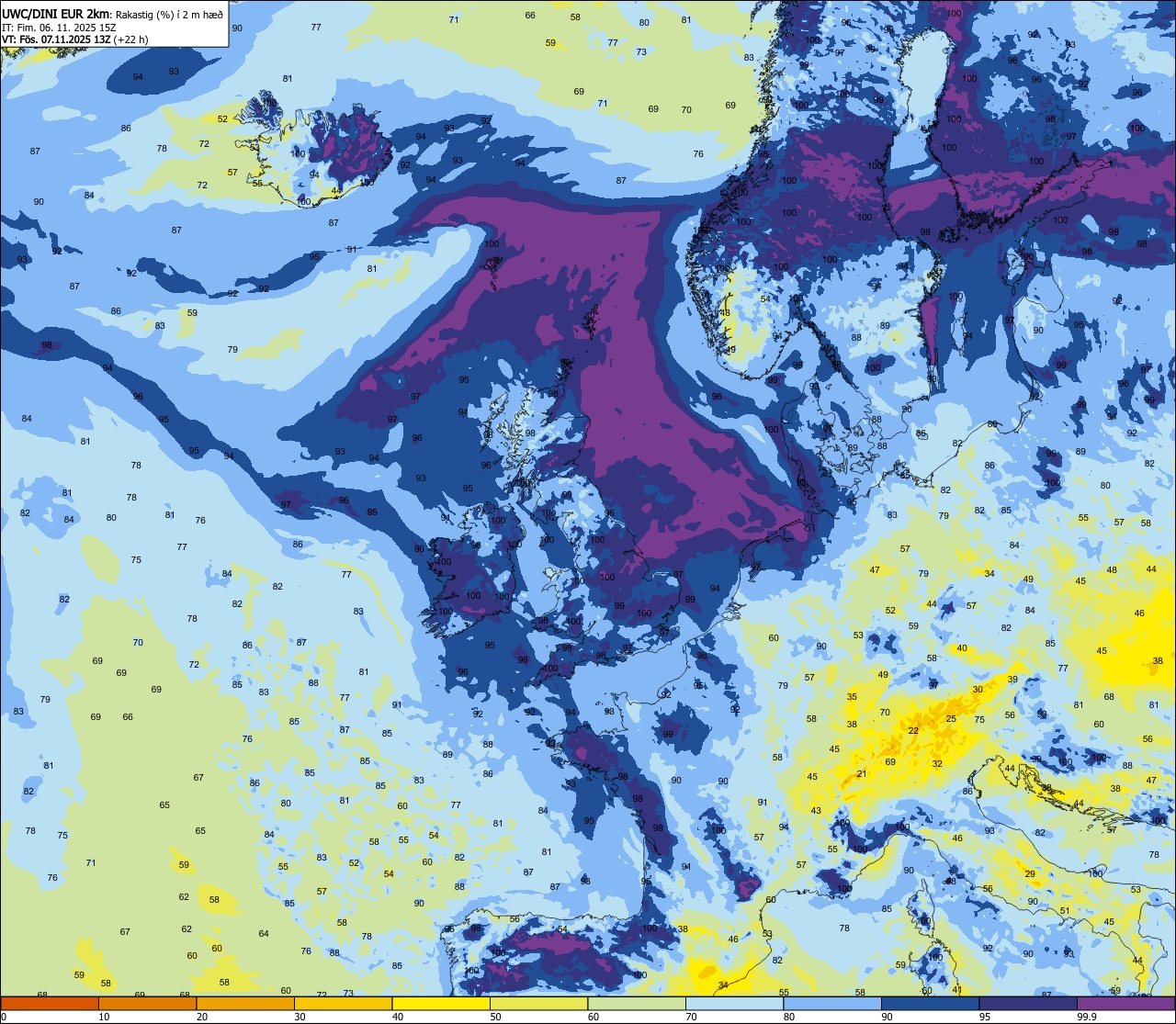Click the 20–30 legend color segment
The width and height of the screenshot is (1176, 1024).
point(245,1003)
